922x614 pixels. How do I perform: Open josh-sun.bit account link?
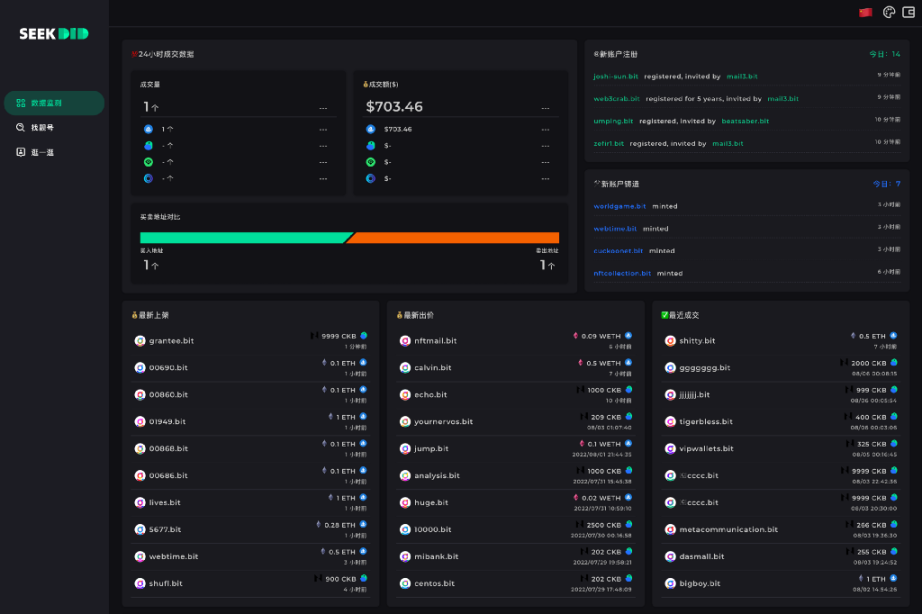pos(613,76)
